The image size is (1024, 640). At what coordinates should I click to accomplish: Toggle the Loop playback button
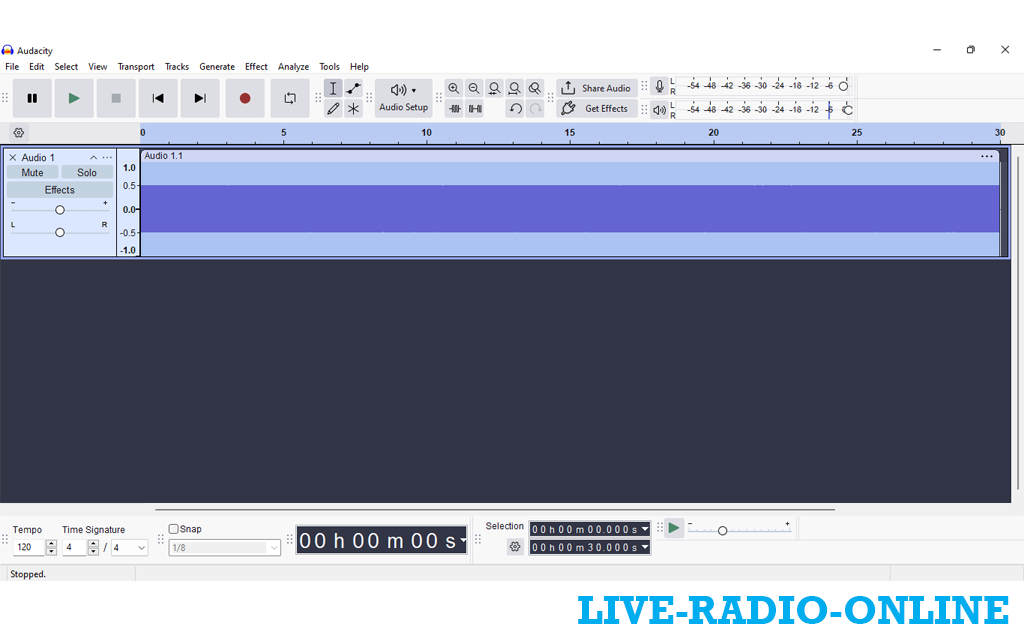tap(290, 98)
